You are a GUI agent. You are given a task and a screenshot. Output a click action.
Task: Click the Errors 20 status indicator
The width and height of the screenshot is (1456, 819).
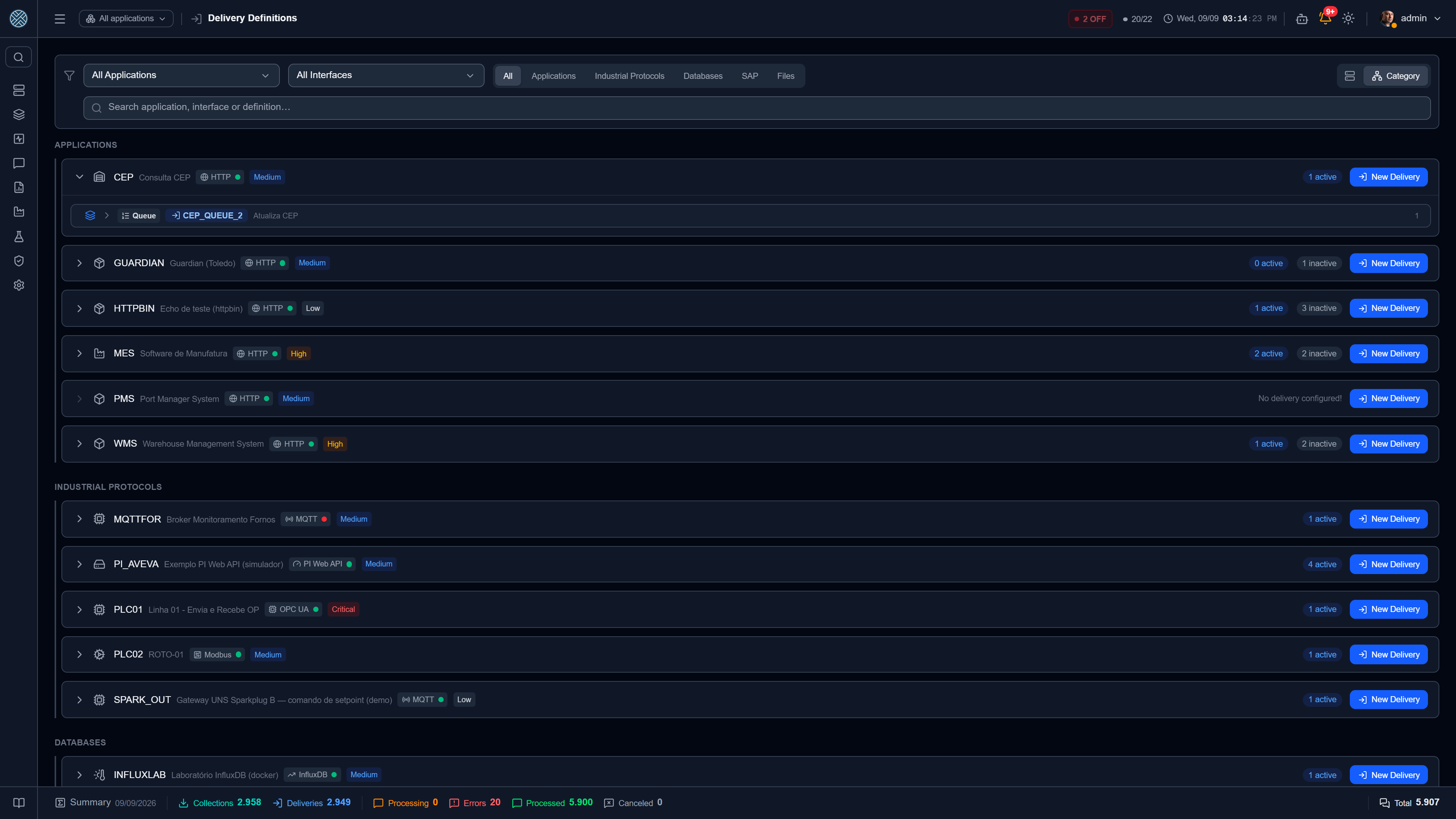click(475, 803)
